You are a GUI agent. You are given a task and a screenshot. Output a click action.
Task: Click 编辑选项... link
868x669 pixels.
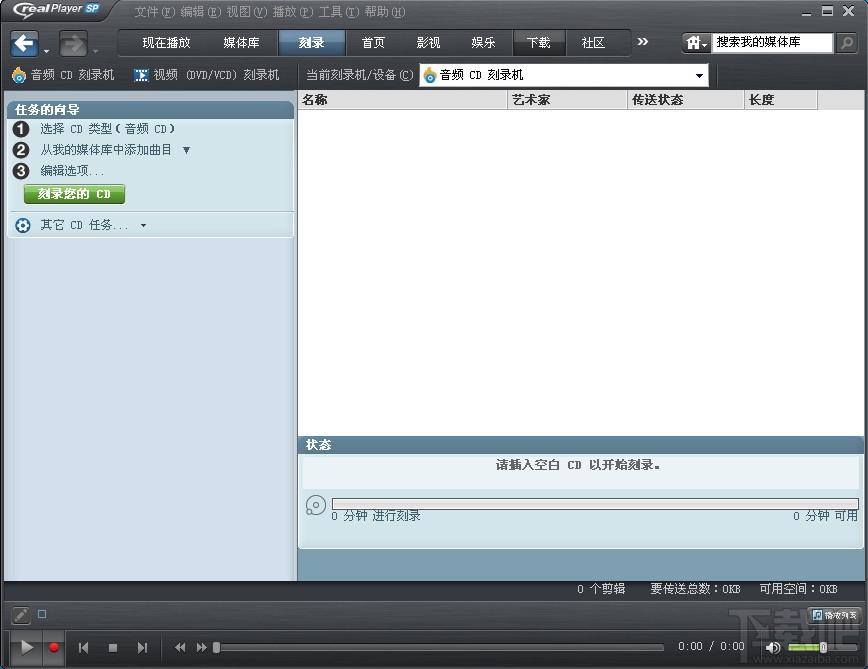72,171
